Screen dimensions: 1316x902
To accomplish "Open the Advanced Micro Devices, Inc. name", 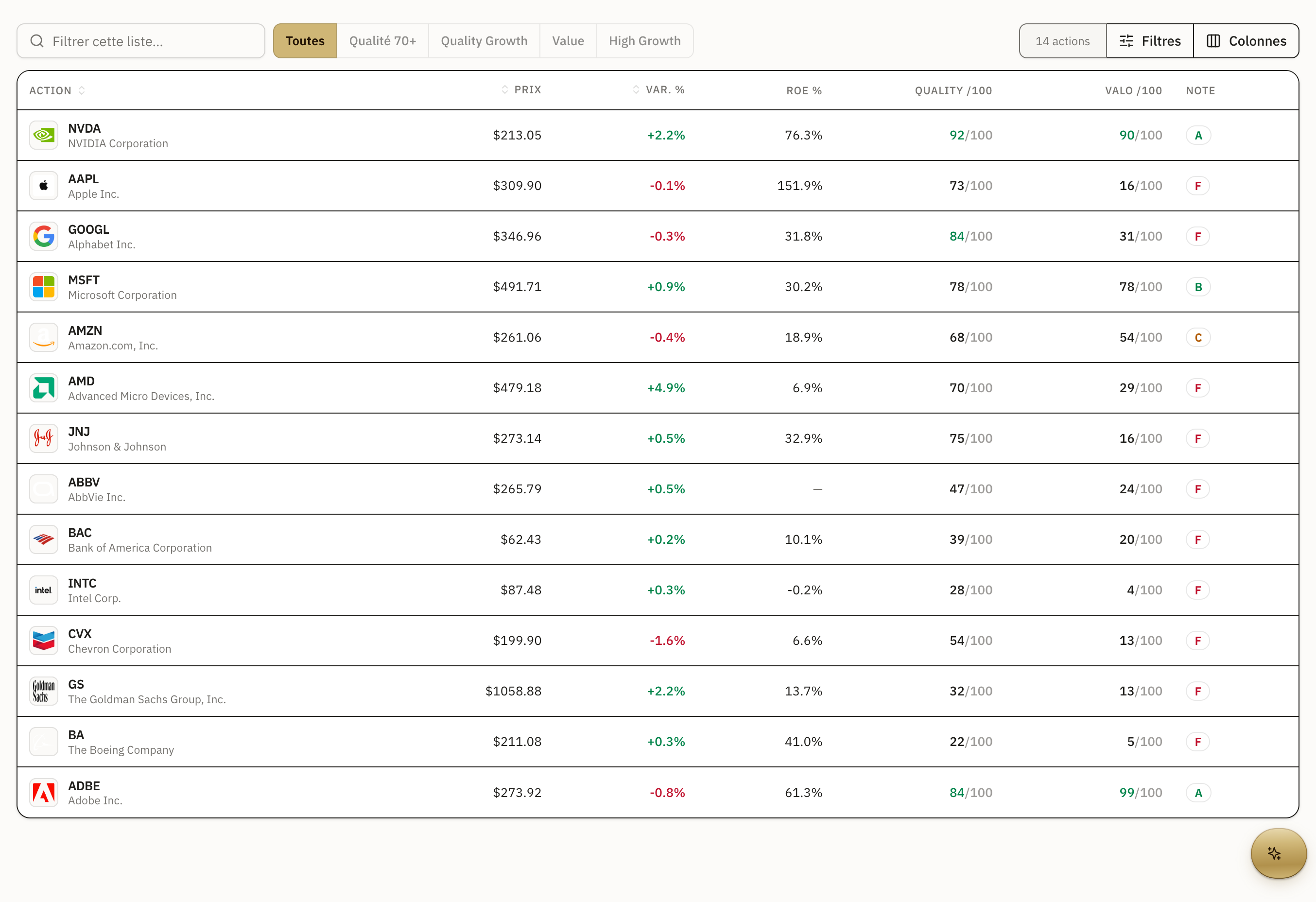I will 141,397.
